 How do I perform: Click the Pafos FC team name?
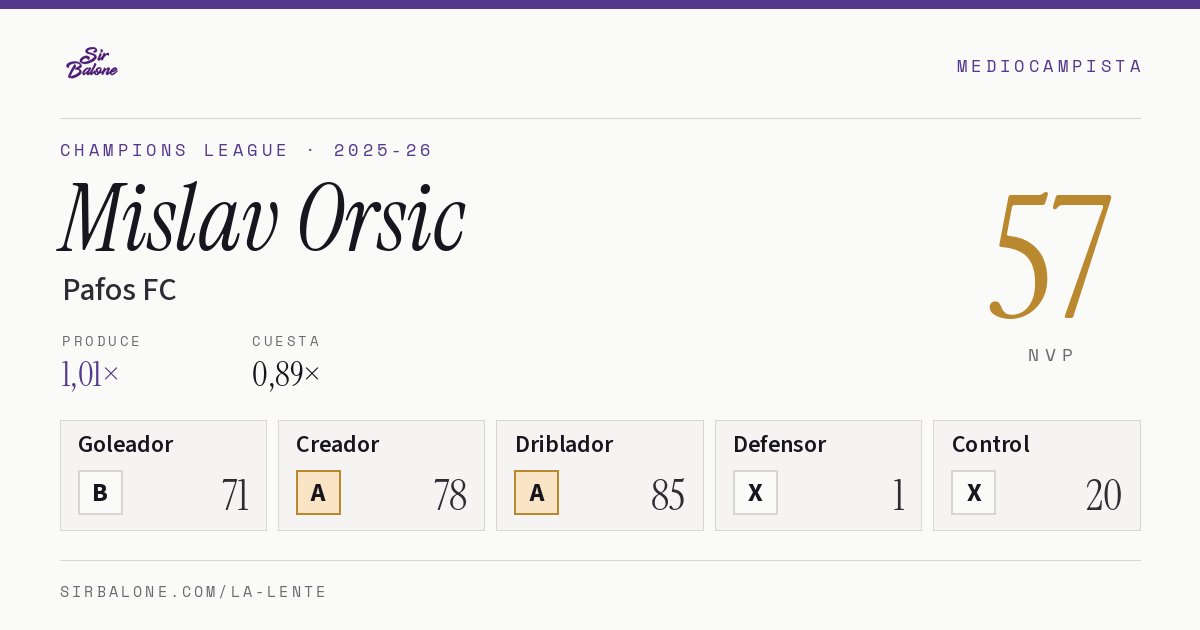[x=119, y=290]
